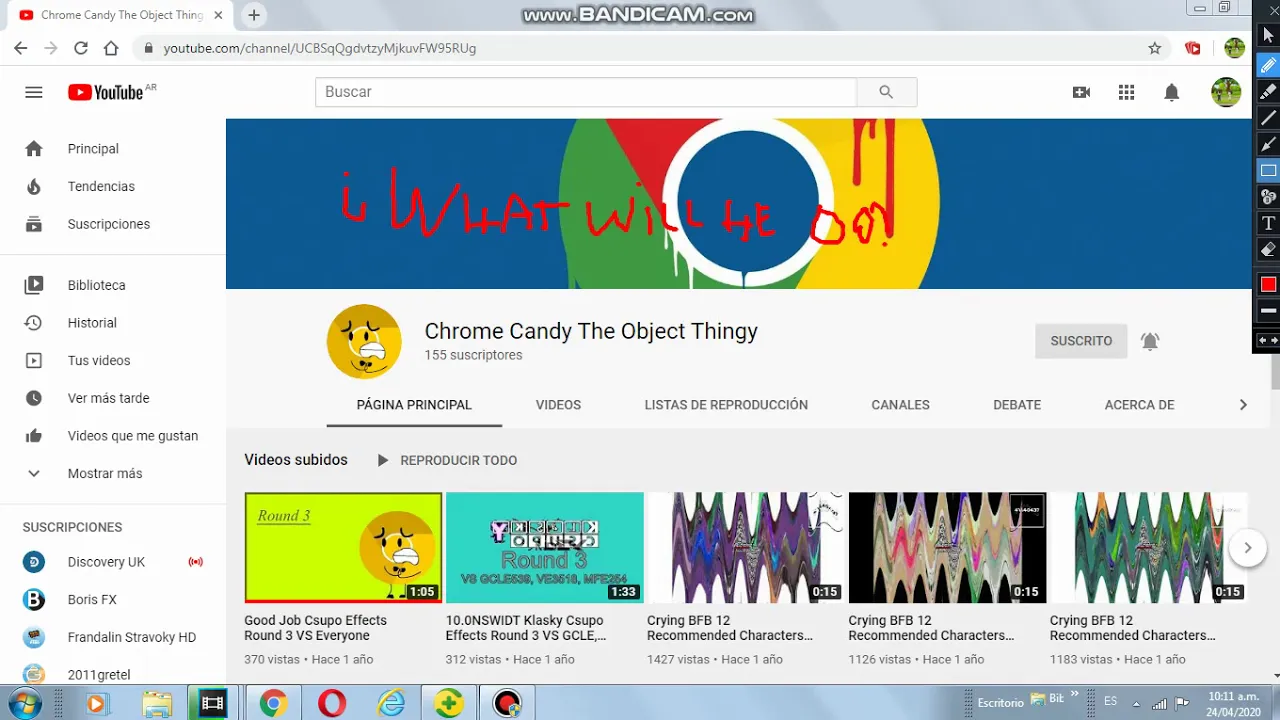Open the account avatar menu
This screenshot has height=720, width=1280.
(x=1226, y=92)
